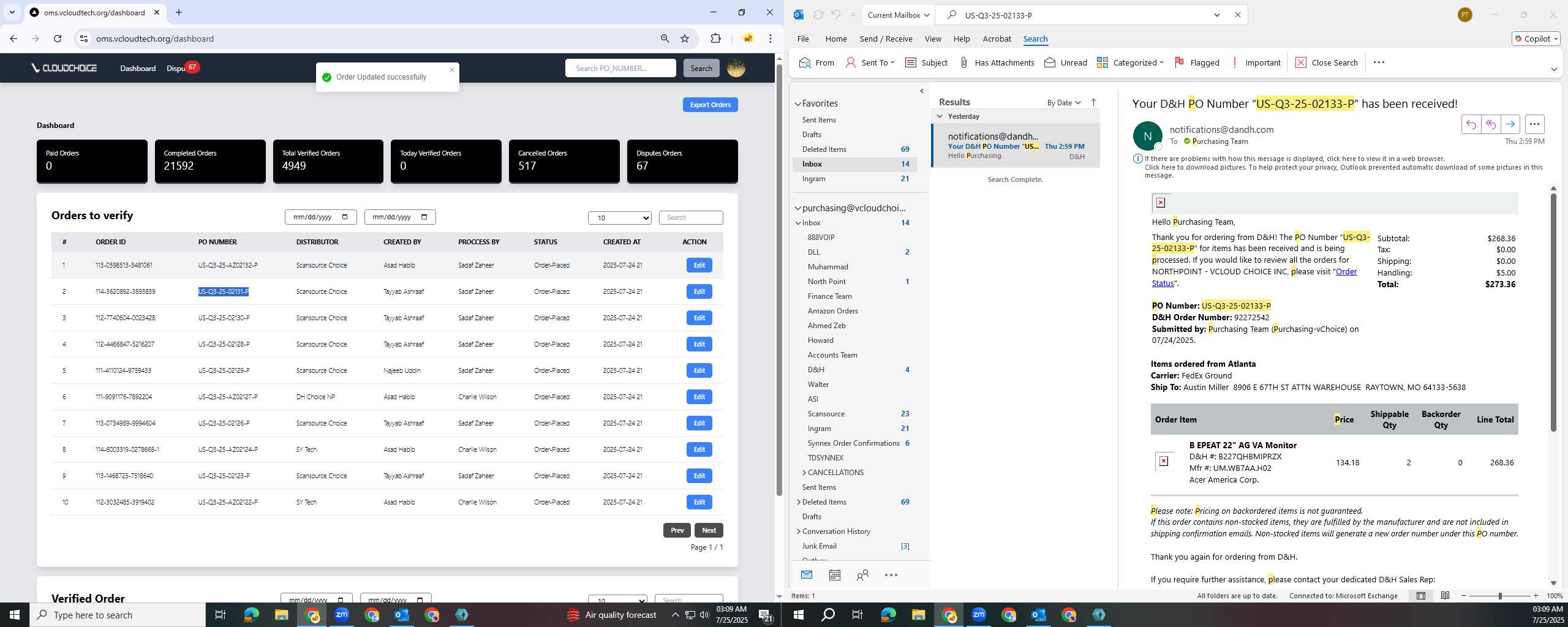The width and height of the screenshot is (1568, 627).
Task: Open ribbon overflow ellipsis in Outlook
Action: tap(1379, 62)
